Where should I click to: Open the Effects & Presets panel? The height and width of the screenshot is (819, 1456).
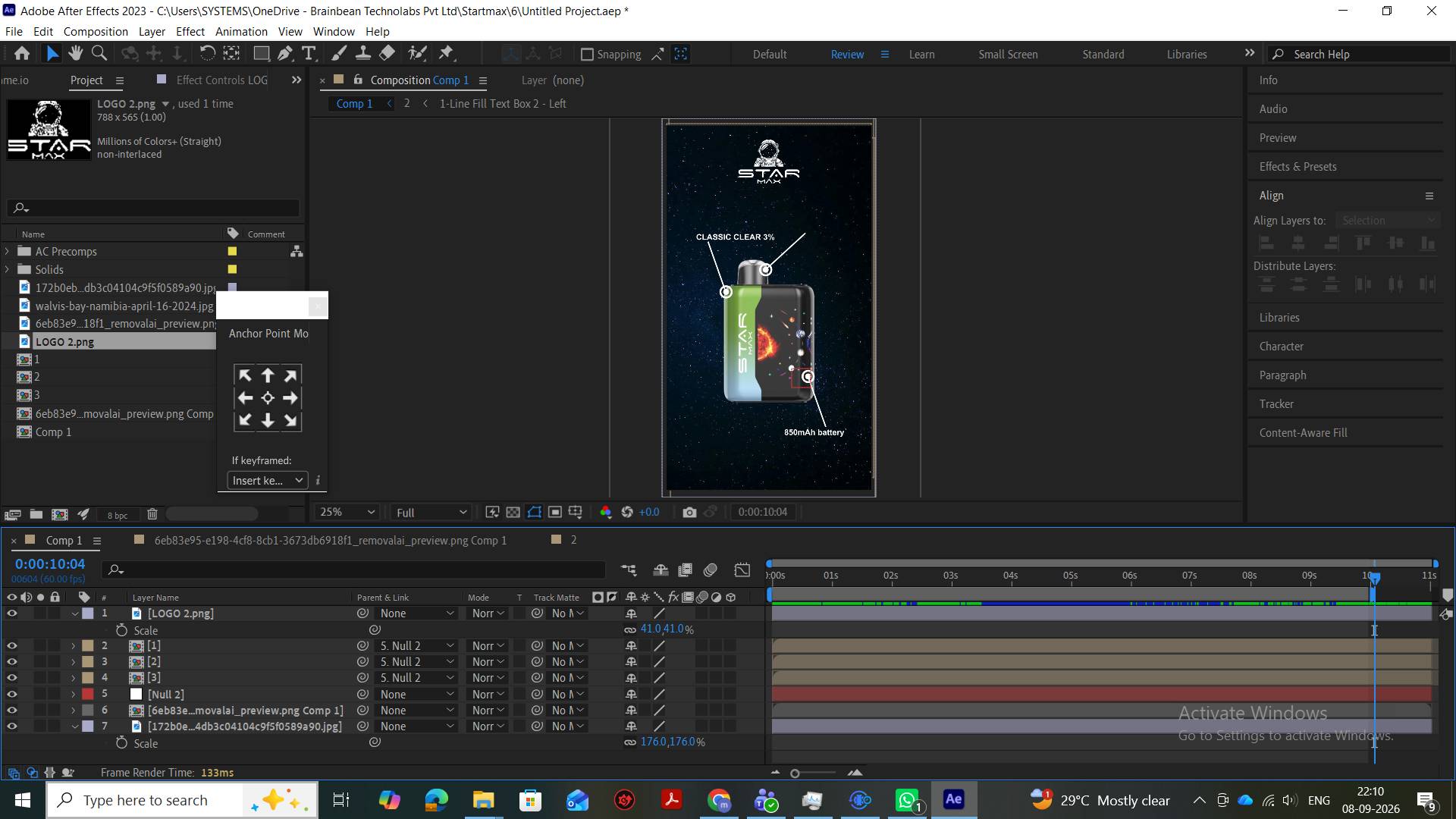(1298, 167)
